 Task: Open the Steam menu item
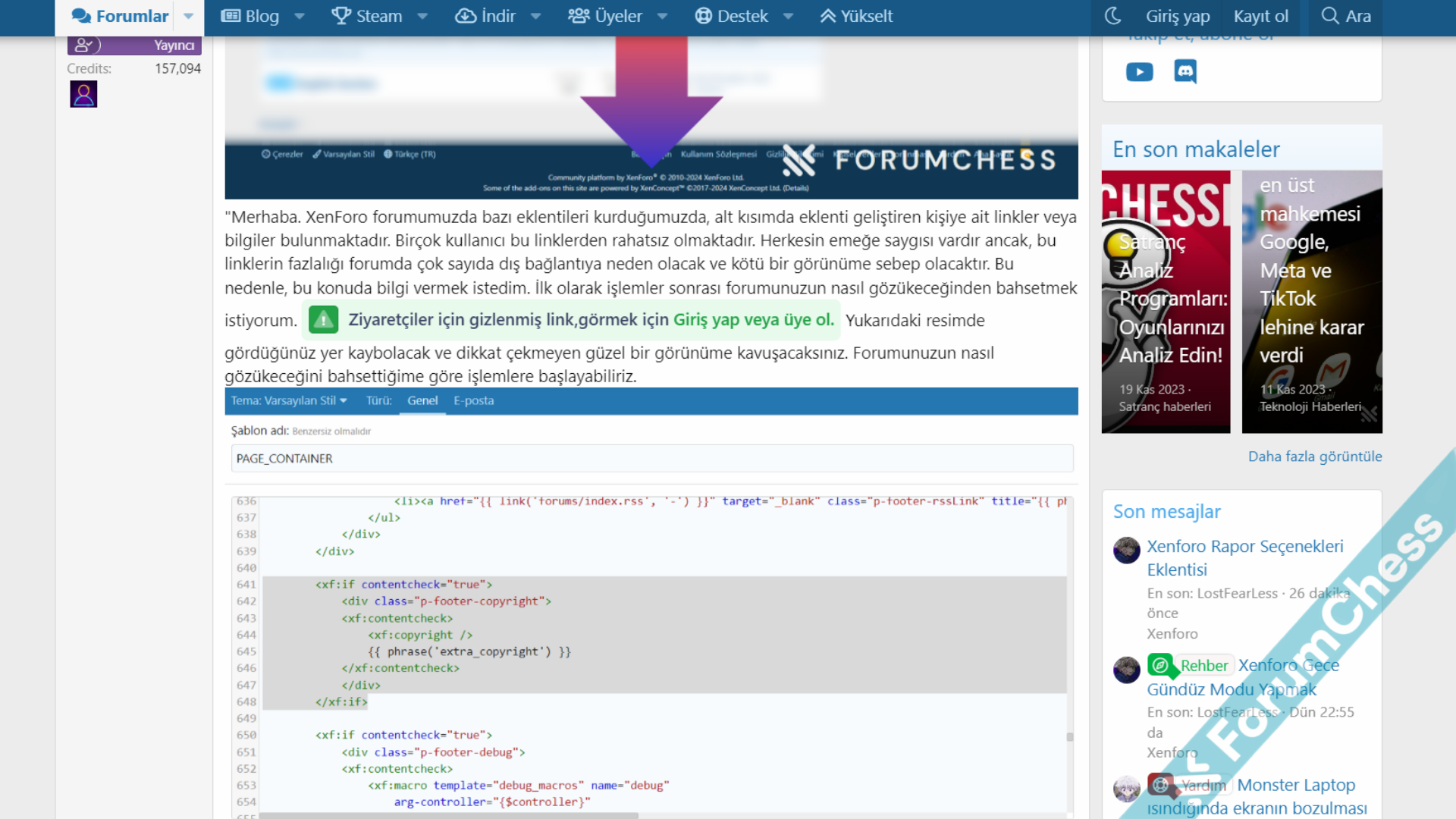click(x=367, y=16)
